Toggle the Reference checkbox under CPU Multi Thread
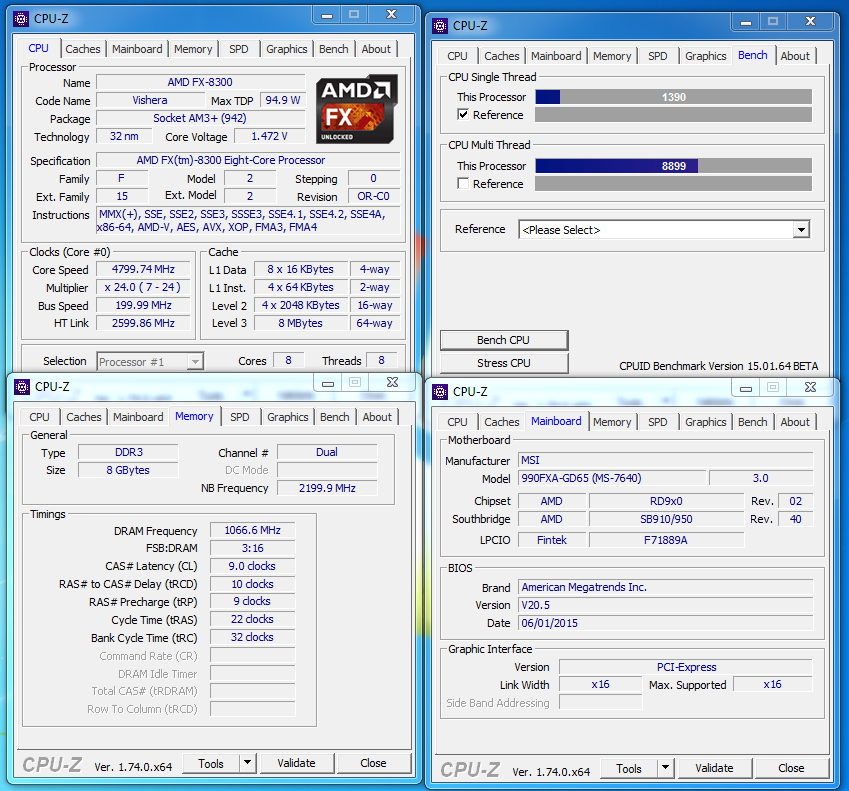 [x=463, y=184]
